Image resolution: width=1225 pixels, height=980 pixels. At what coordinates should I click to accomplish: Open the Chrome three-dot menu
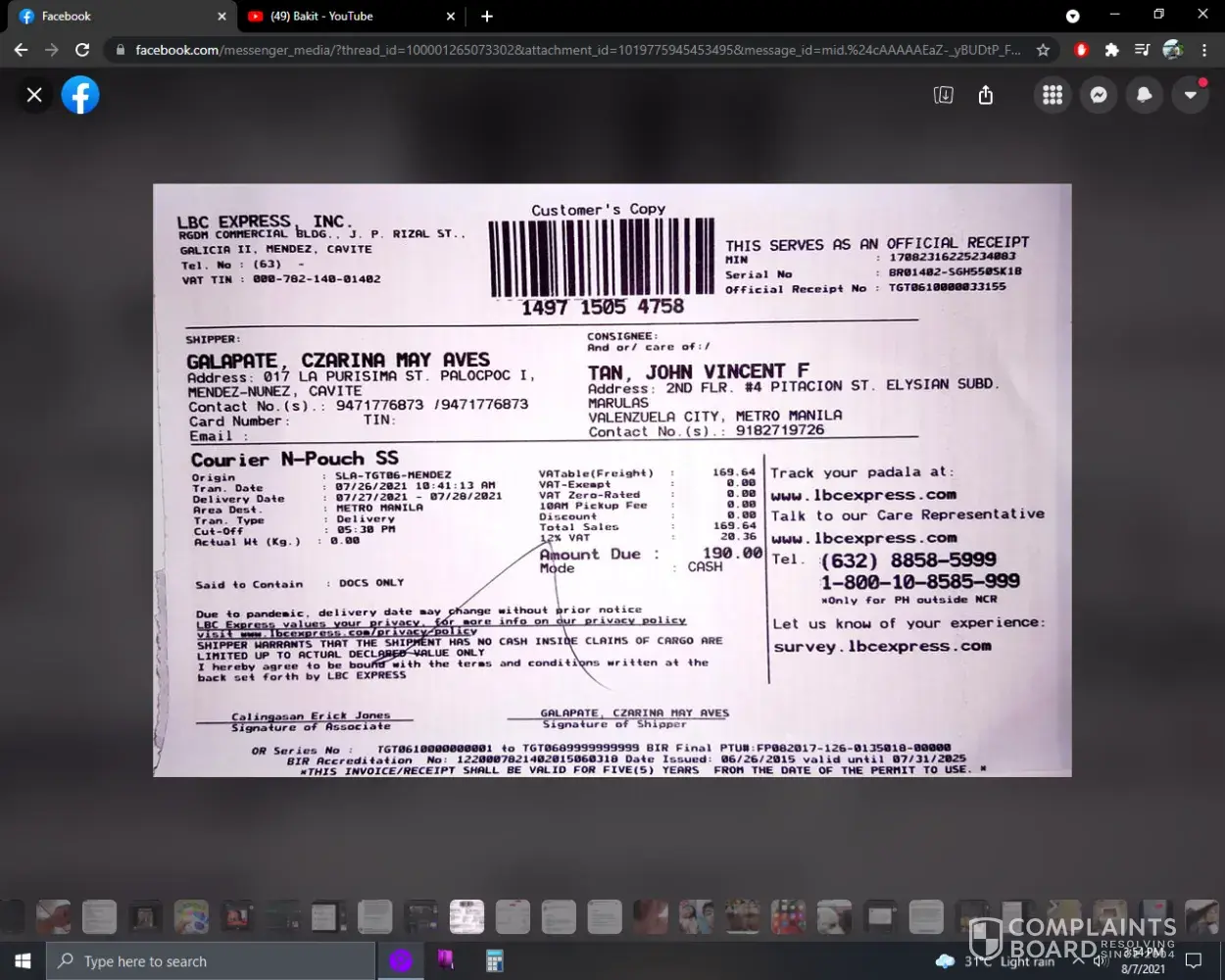click(x=1204, y=50)
